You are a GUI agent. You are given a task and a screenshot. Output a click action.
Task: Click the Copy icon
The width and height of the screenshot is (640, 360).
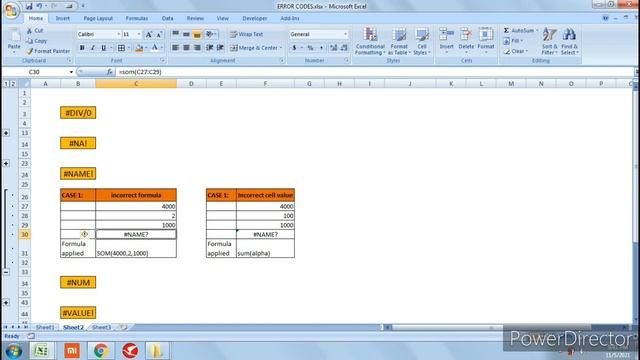click(x=29, y=41)
